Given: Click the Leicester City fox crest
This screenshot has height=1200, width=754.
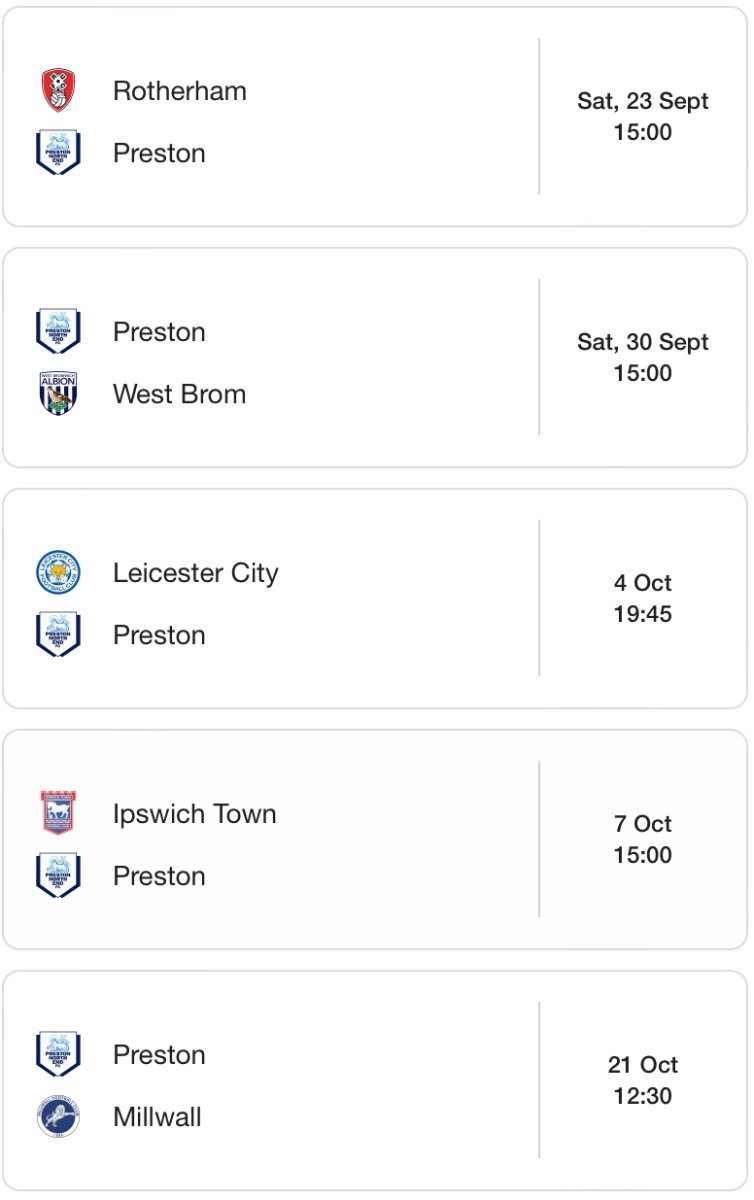Looking at the screenshot, I should (x=58, y=573).
